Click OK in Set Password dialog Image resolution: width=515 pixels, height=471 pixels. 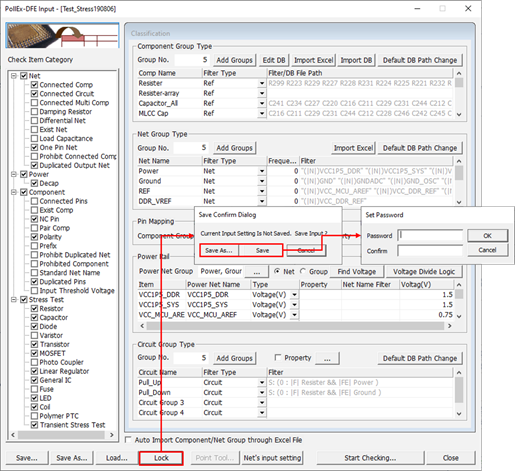click(488, 236)
